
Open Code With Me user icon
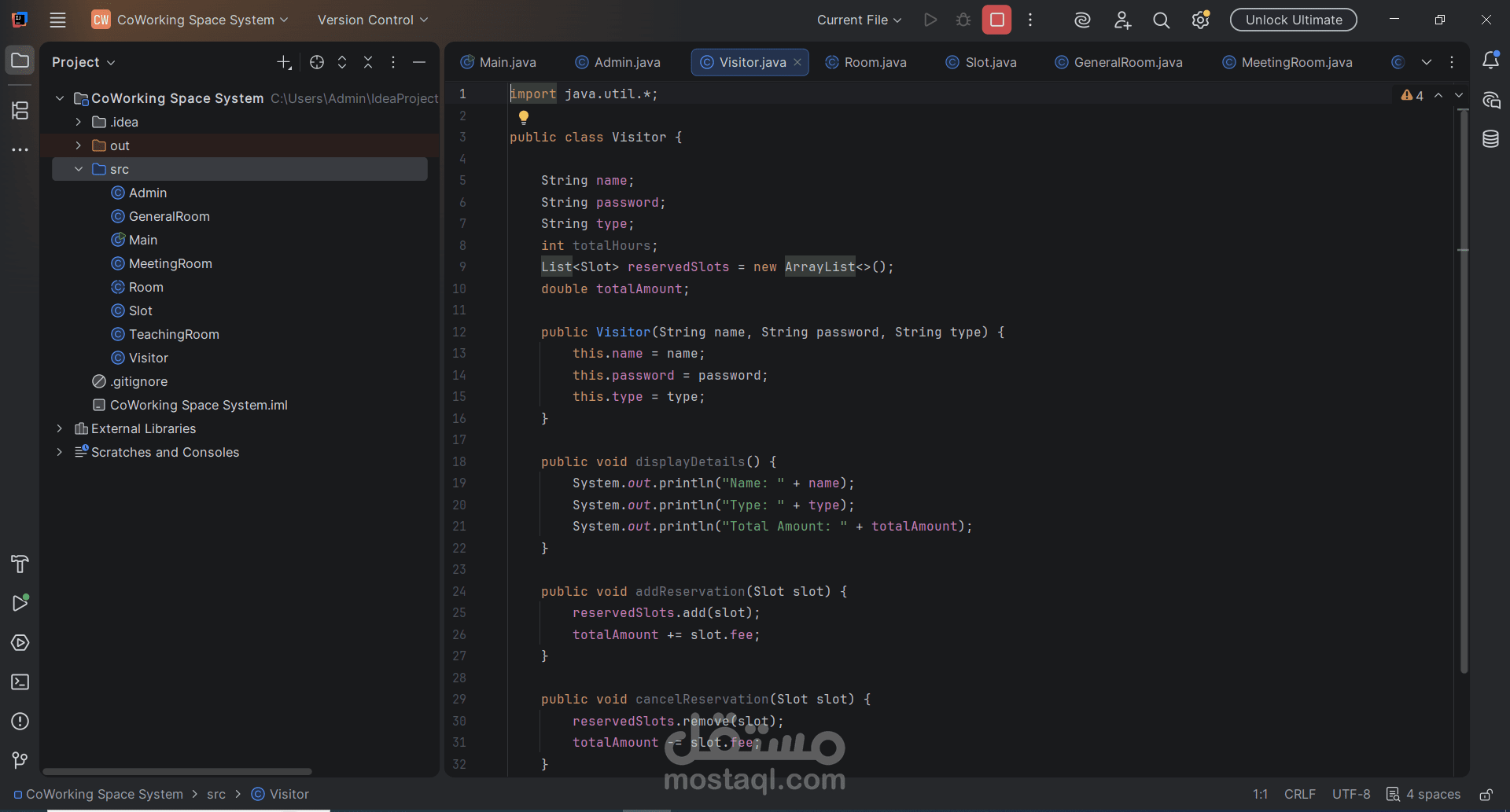(x=1122, y=20)
